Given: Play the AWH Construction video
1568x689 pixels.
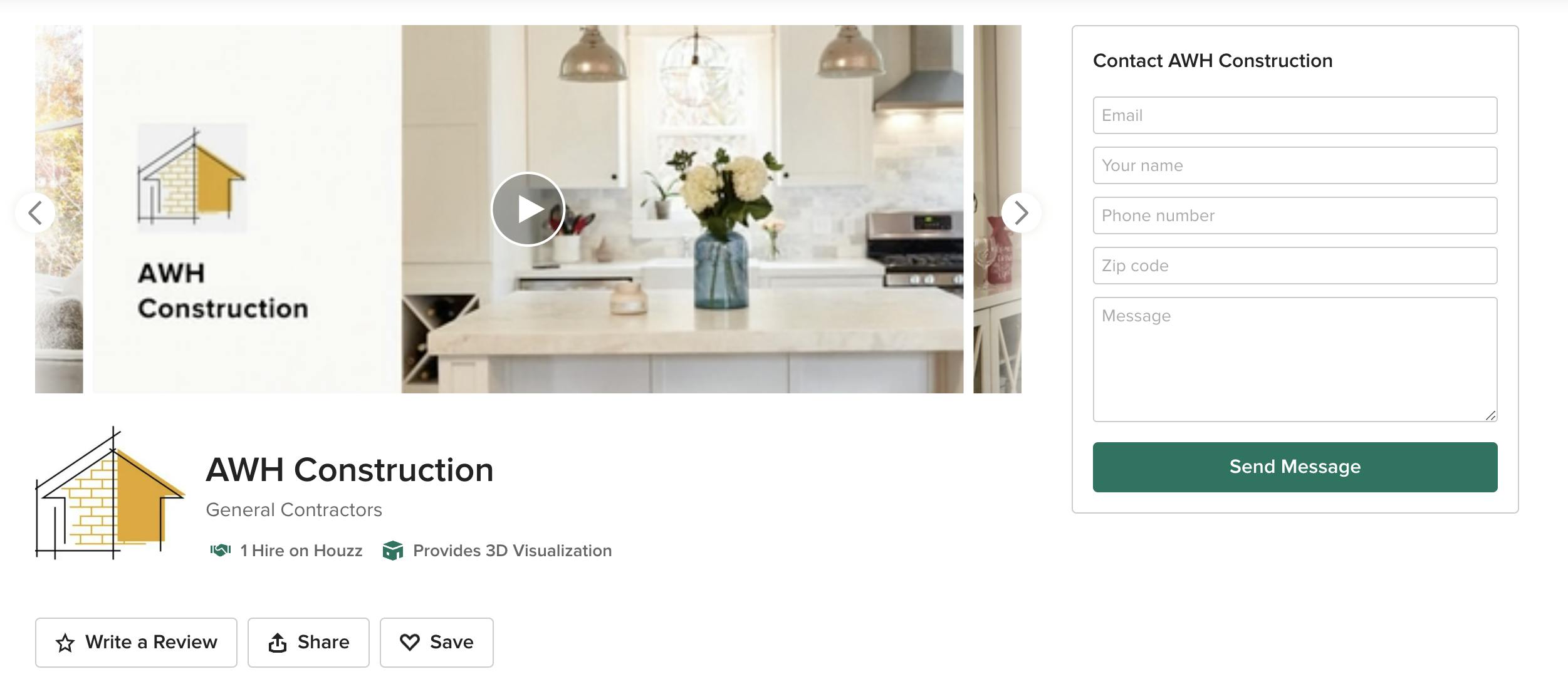Looking at the screenshot, I should point(528,209).
